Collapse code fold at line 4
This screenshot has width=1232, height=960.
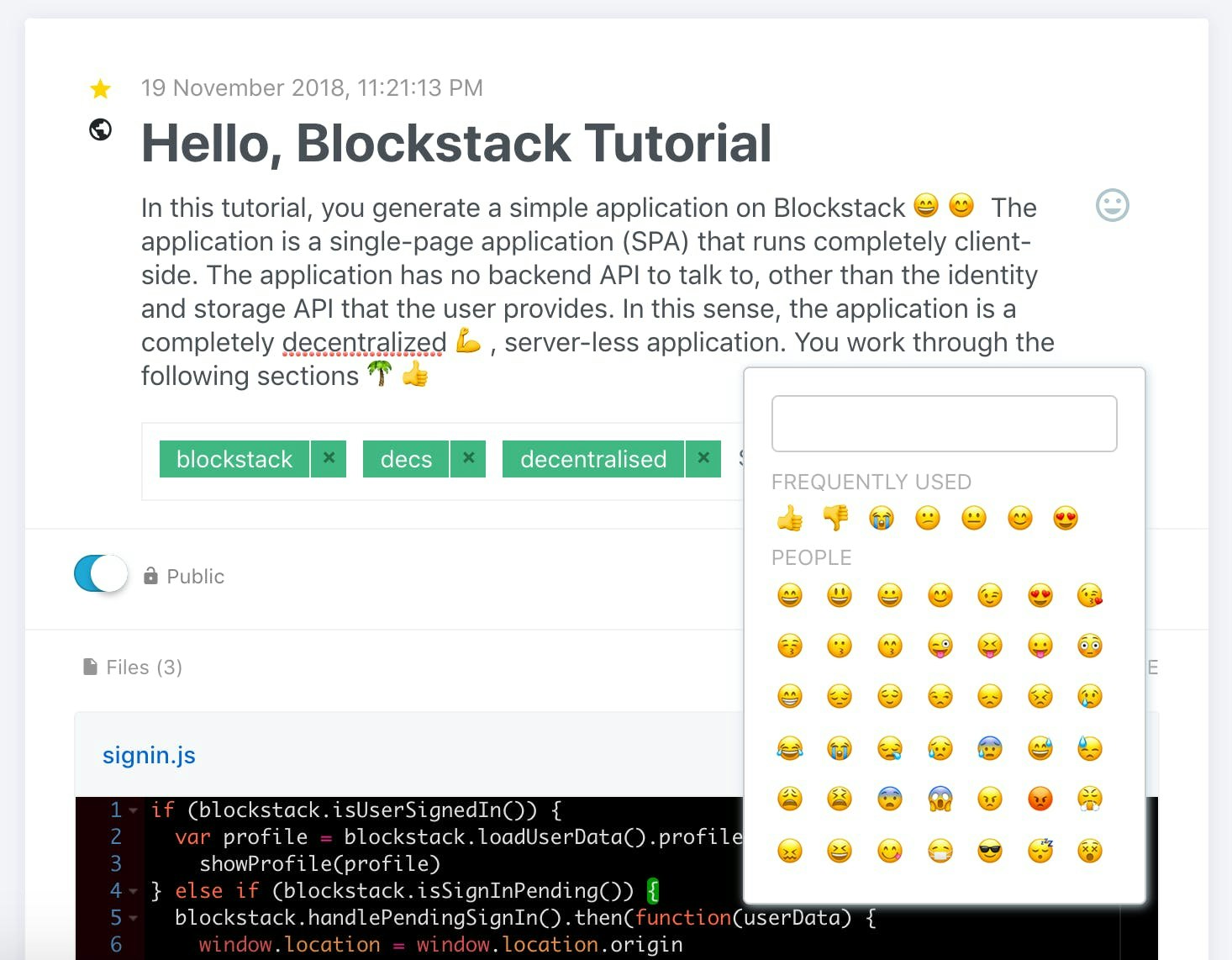coord(134,891)
